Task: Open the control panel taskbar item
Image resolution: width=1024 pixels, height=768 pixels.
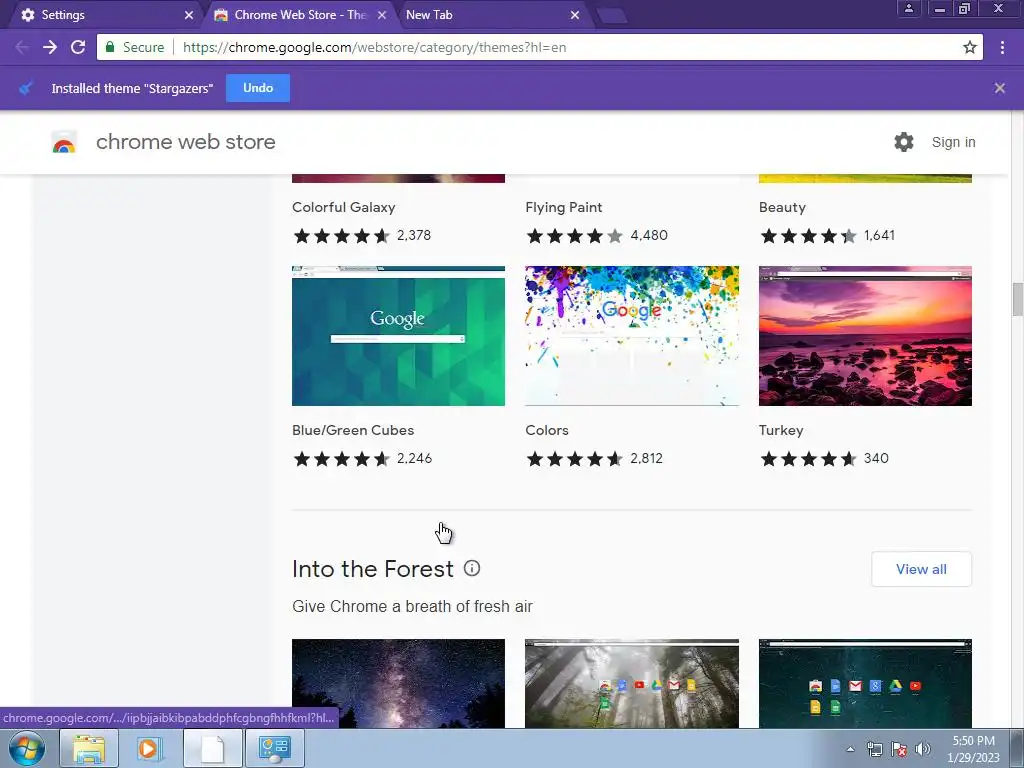Action: pos(274,748)
